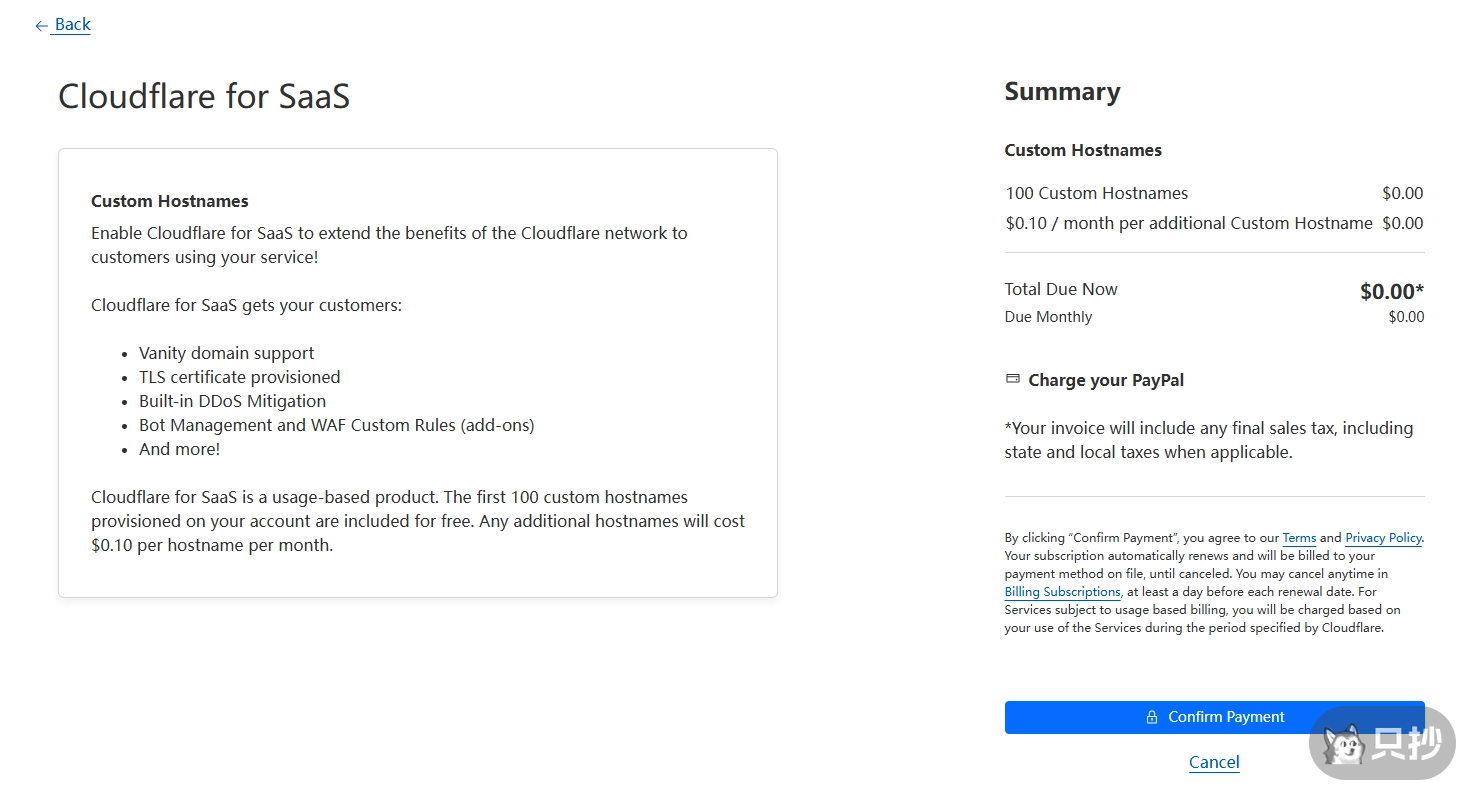Click the card icon beside Charge your PayPal
The height and width of the screenshot is (795, 1471).
(1012, 380)
